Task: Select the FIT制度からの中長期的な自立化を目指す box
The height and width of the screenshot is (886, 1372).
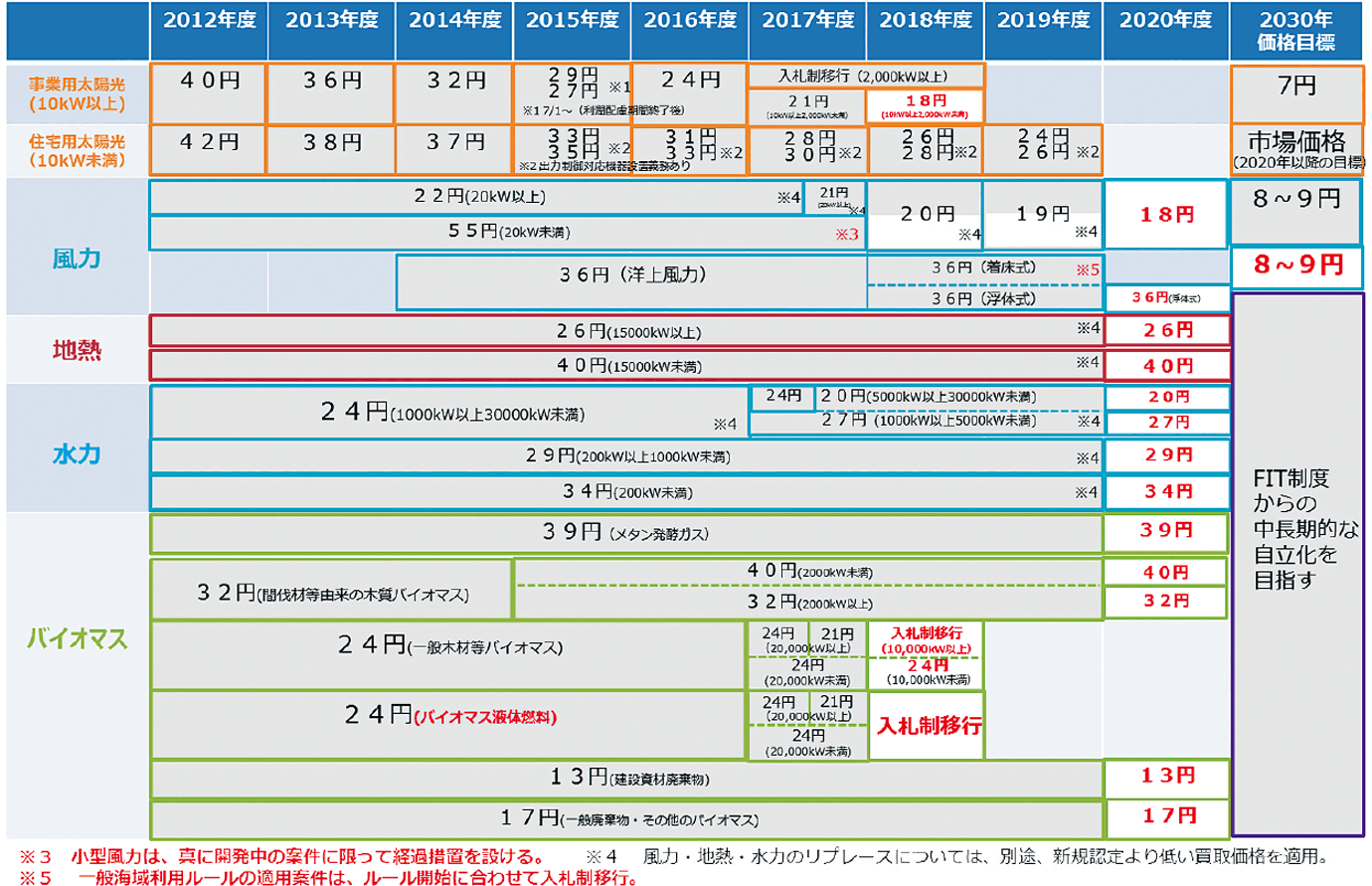Action: tap(1296, 564)
